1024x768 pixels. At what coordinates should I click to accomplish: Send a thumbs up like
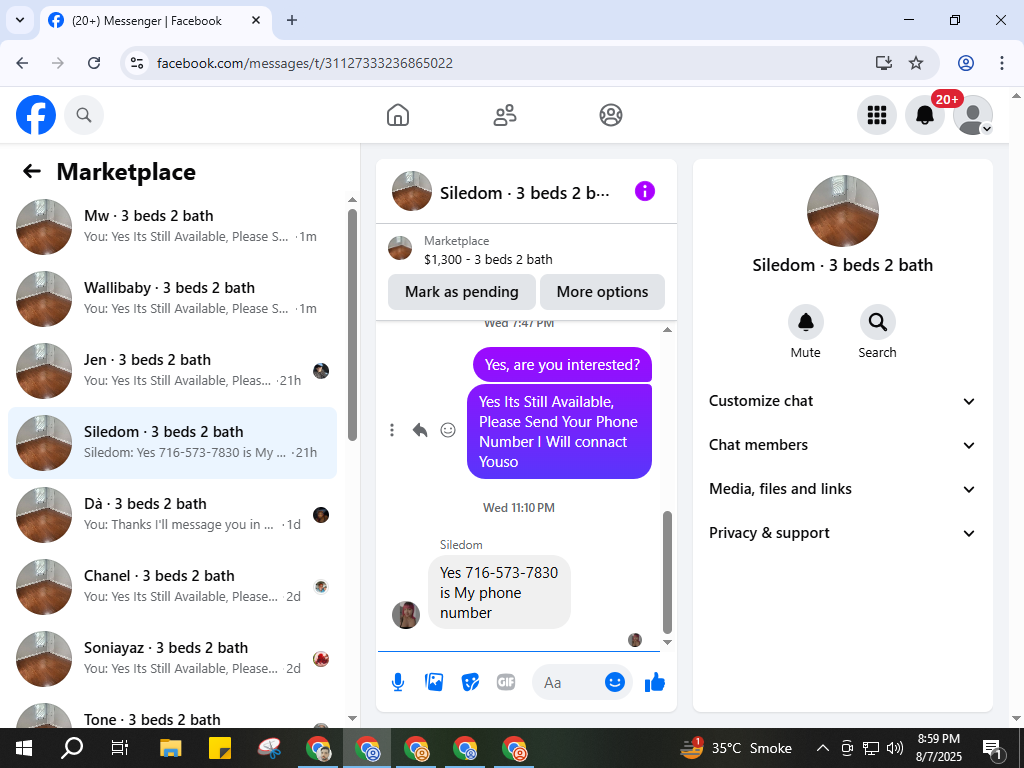coord(654,682)
